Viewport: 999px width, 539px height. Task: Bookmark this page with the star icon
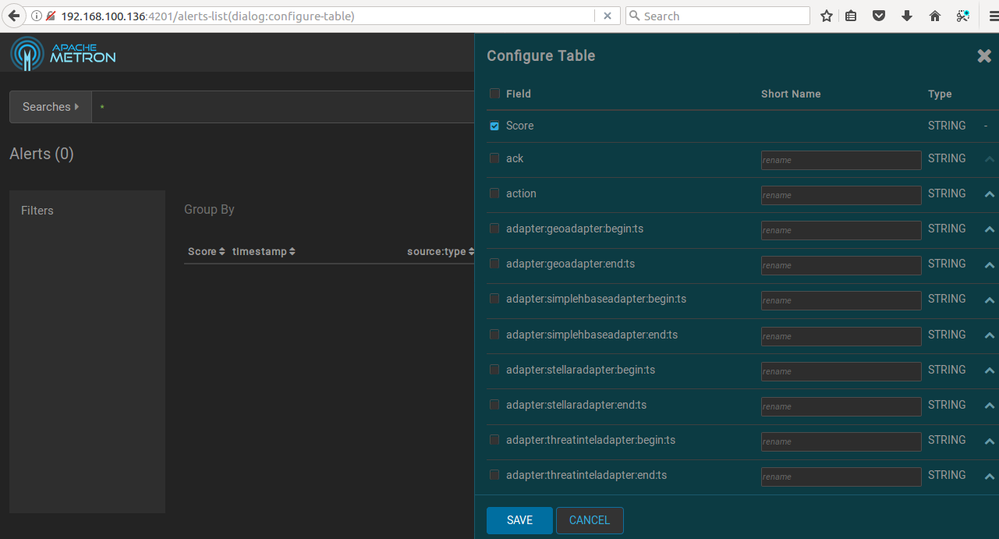click(827, 16)
